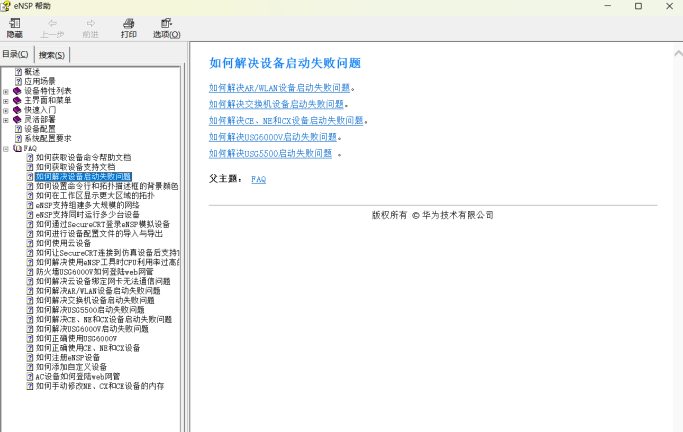Select the highlighted 如何解决设备启动失败问题 tree item

[x=83, y=177]
